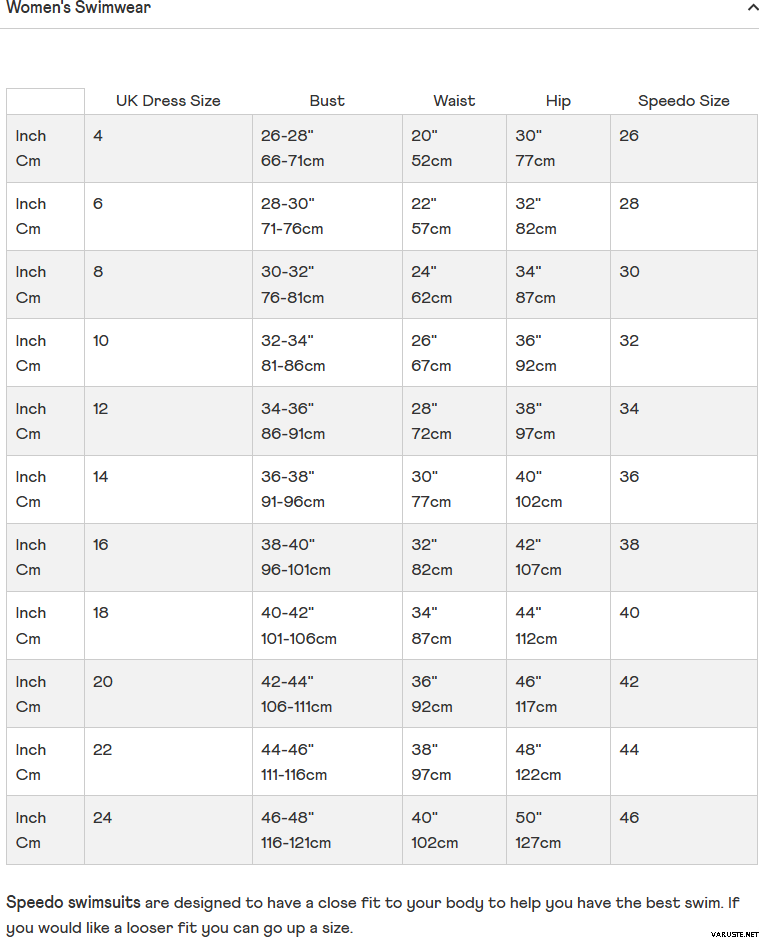Image resolution: width=759 pixels, height=937 pixels.
Task: Click the Bust column header
Action: click(327, 101)
